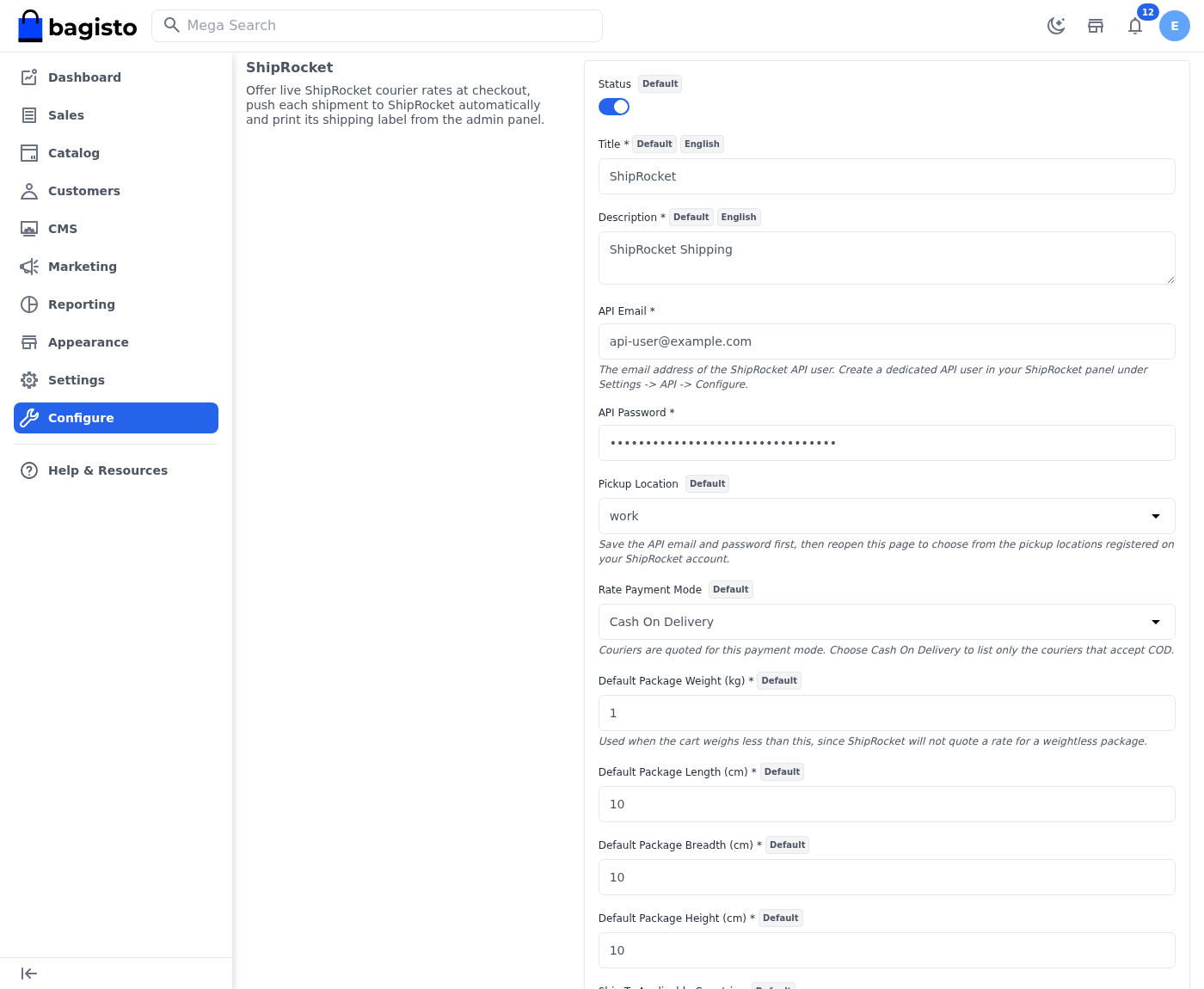Click the Sales sidebar icon
The height and width of the screenshot is (989, 1204).
(x=29, y=115)
